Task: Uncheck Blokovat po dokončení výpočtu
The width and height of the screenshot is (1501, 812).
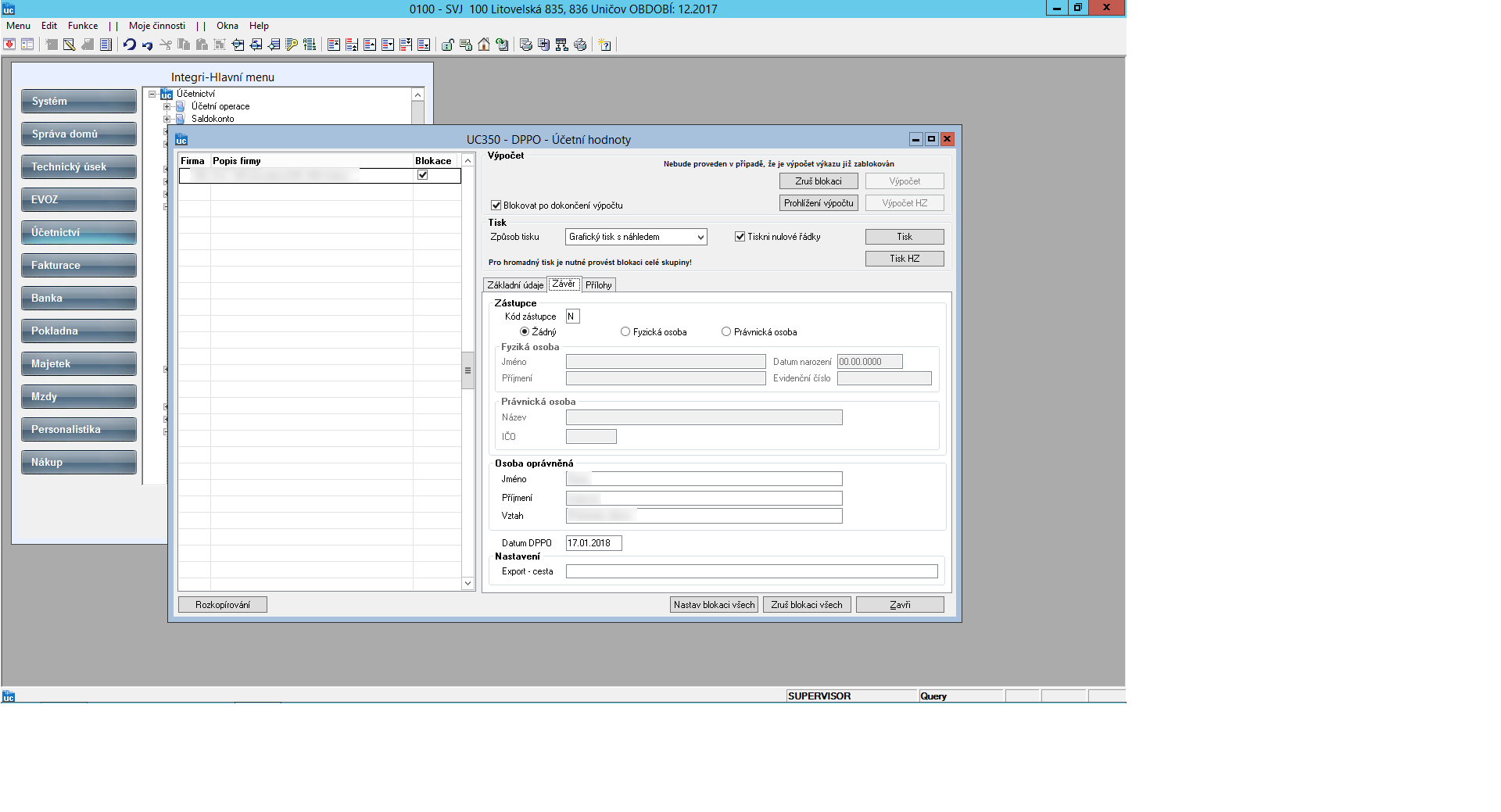Action: (x=496, y=206)
